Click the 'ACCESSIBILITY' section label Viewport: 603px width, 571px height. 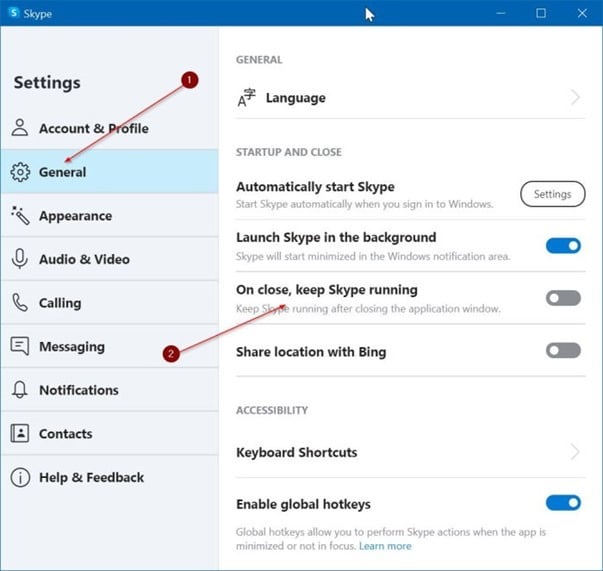click(272, 410)
